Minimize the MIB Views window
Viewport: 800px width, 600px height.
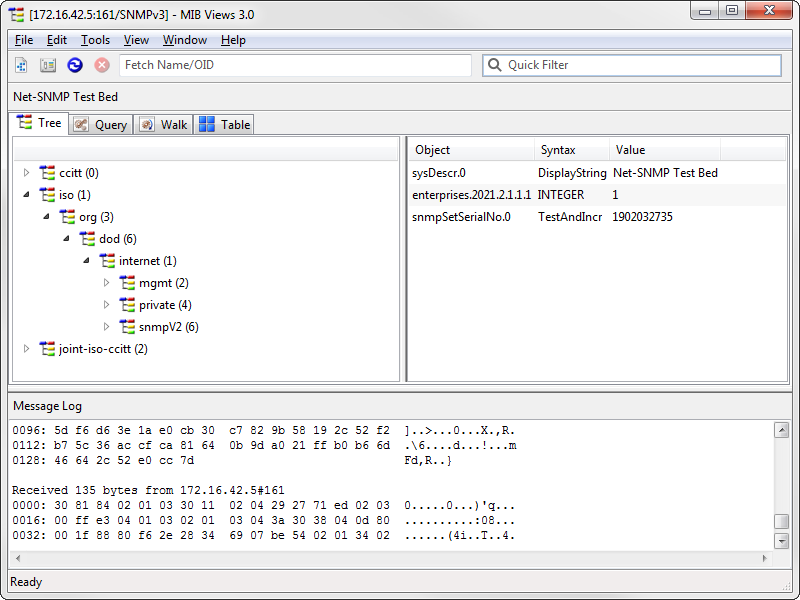(x=705, y=11)
